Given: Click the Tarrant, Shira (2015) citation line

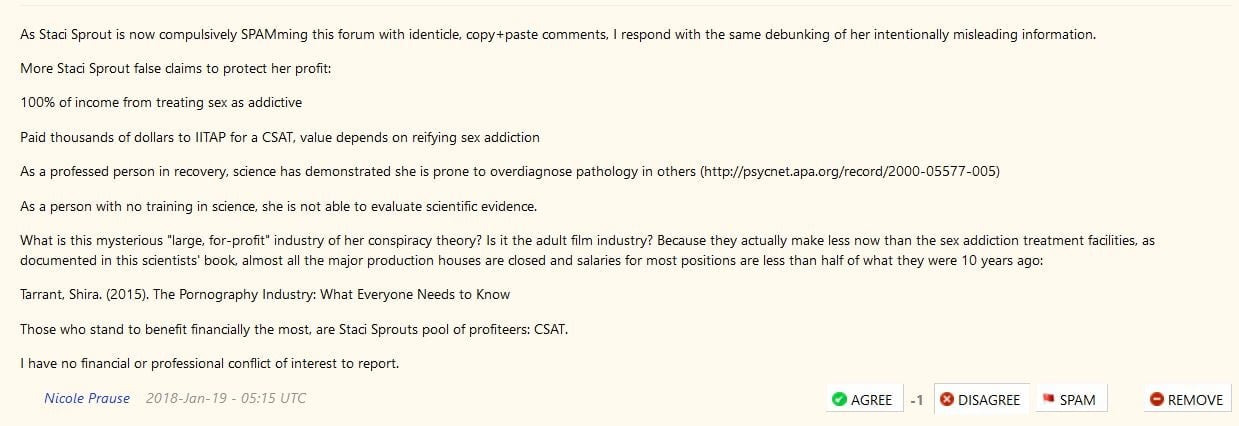Looking at the screenshot, I should (x=265, y=294).
